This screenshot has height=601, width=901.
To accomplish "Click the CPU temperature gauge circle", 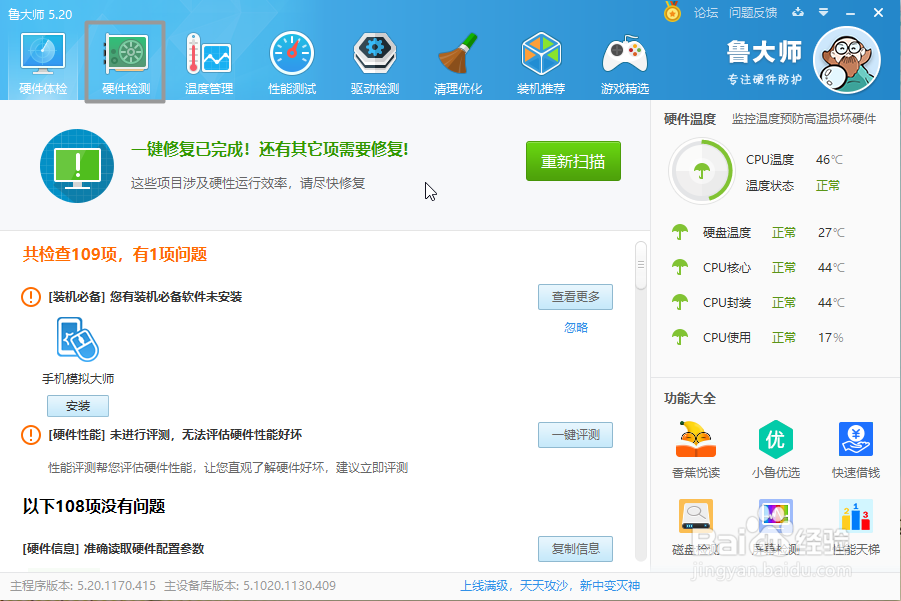I will pos(702,171).
